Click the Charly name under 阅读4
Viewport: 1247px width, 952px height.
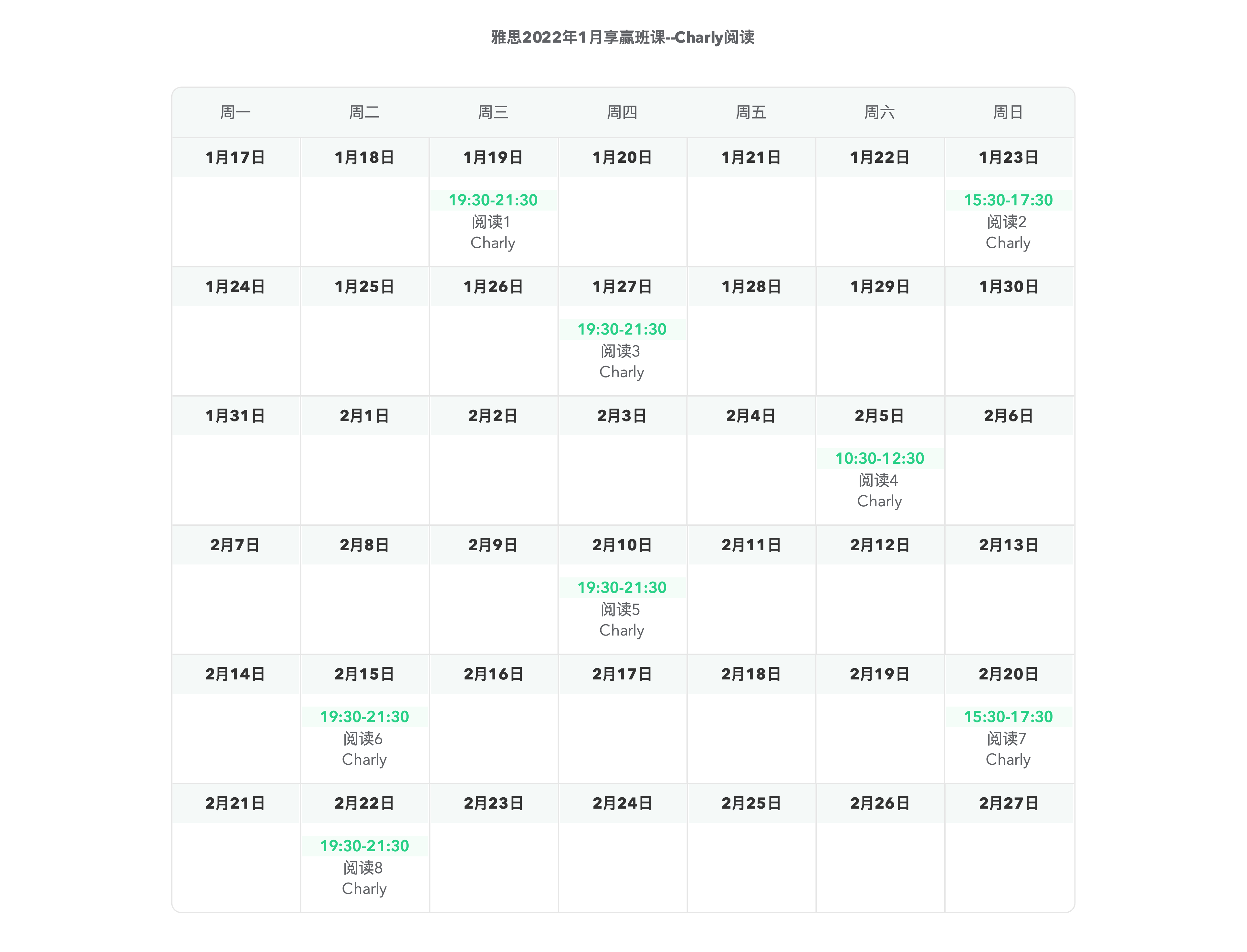pyautogui.click(x=879, y=502)
